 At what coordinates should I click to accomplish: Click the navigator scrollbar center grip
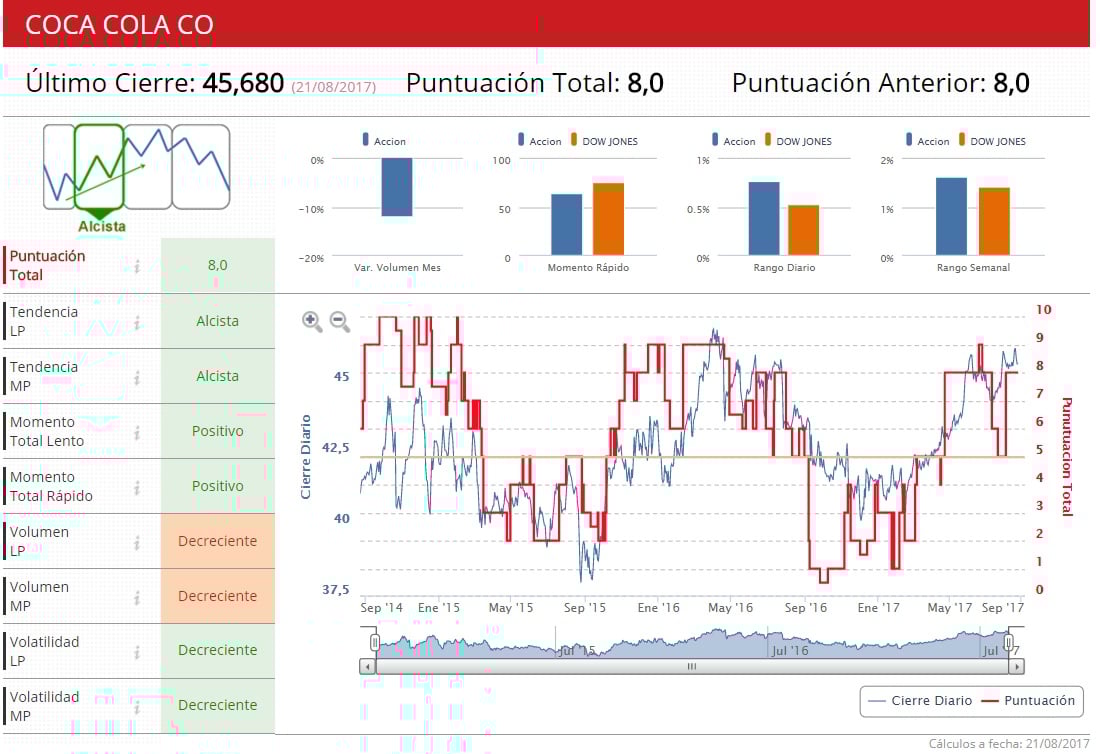point(692,666)
